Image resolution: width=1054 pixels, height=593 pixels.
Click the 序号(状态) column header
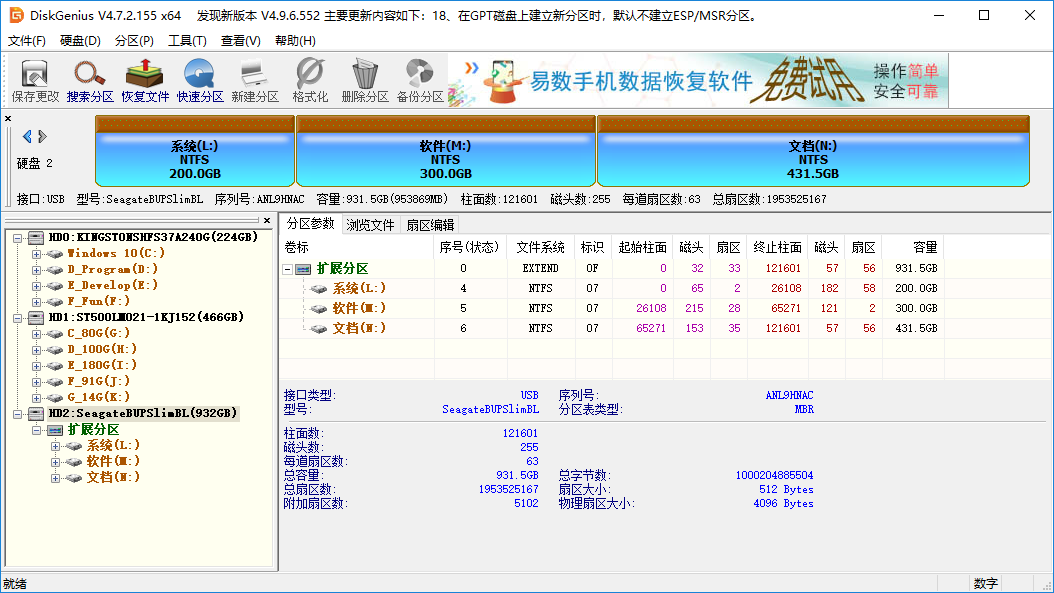470,247
